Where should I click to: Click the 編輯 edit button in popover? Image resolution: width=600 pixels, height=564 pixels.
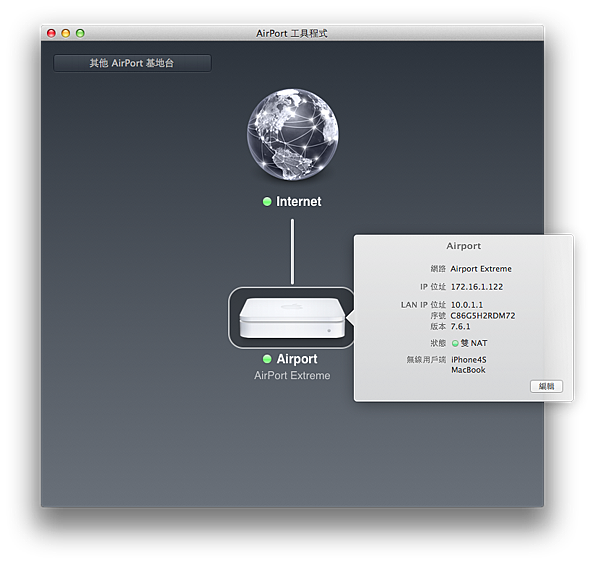(x=546, y=386)
